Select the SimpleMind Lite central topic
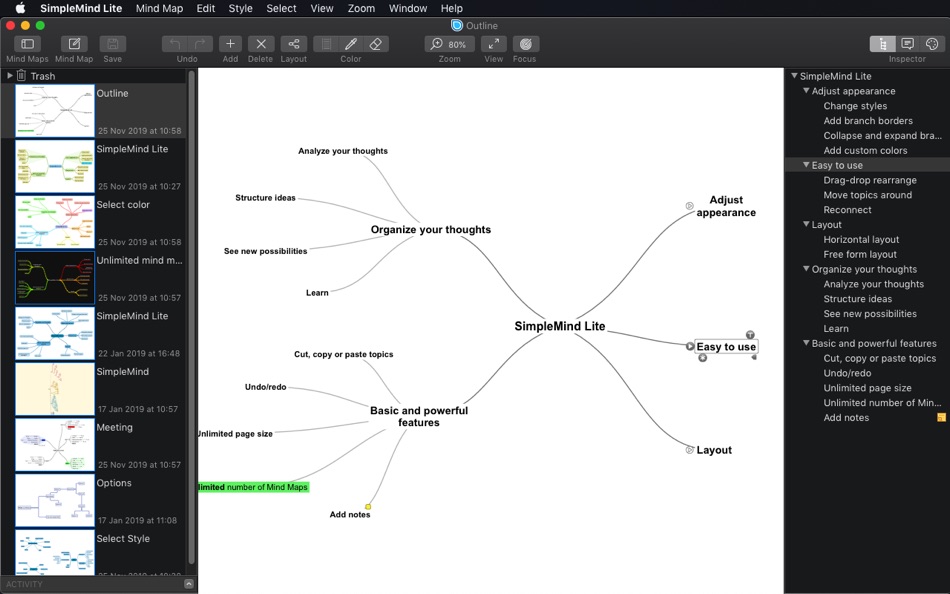This screenshot has height=594, width=950. [x=560, y=326]
